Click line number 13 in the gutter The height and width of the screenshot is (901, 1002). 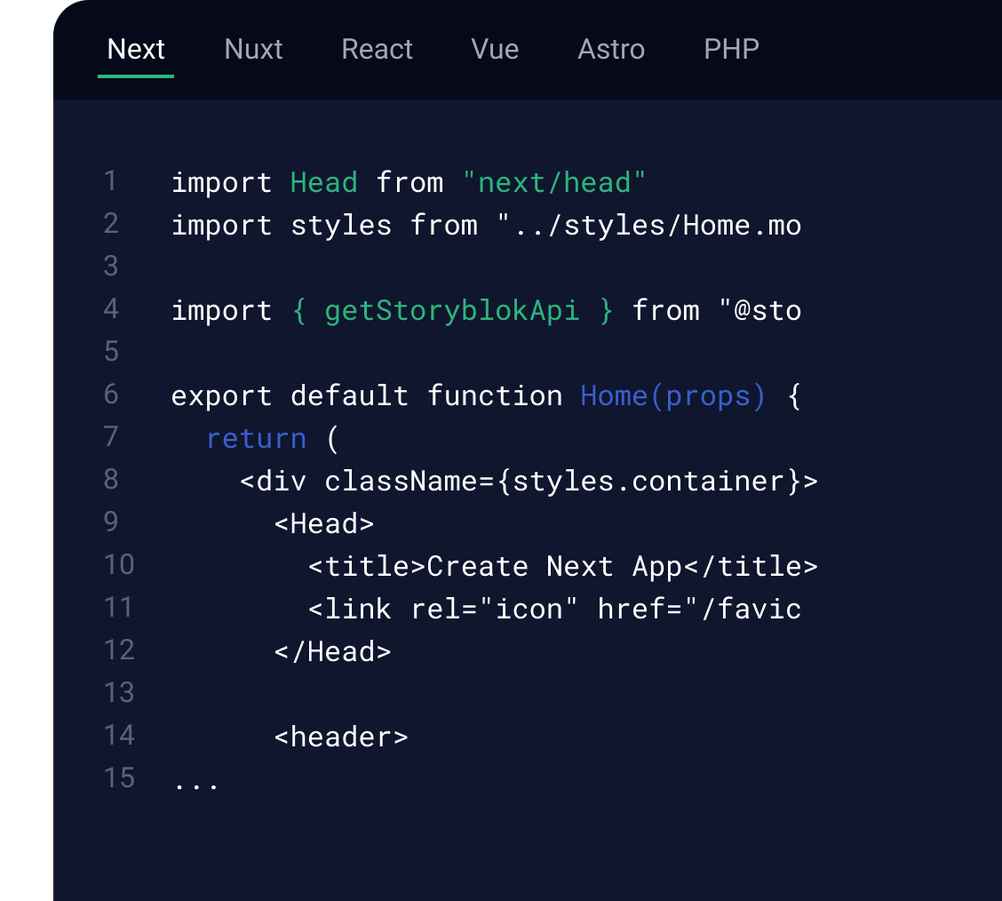pyautogui.click(x=118, y=693)
